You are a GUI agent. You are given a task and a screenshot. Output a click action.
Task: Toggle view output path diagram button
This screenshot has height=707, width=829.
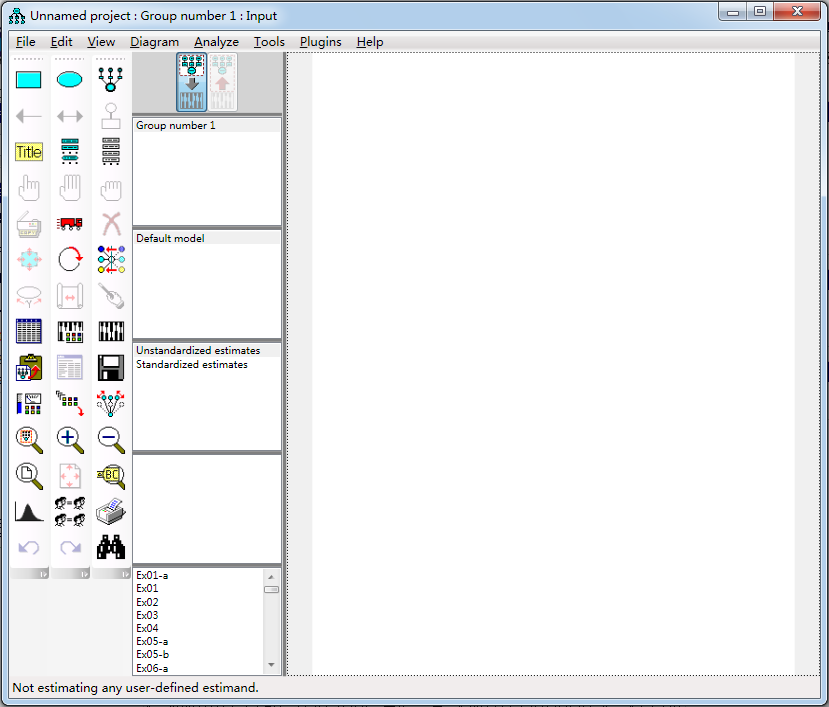222,82
